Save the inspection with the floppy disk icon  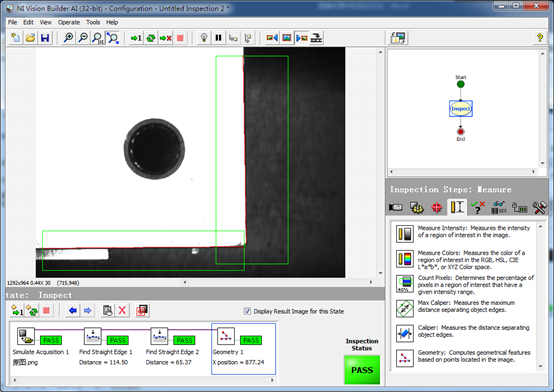point(45,38)
